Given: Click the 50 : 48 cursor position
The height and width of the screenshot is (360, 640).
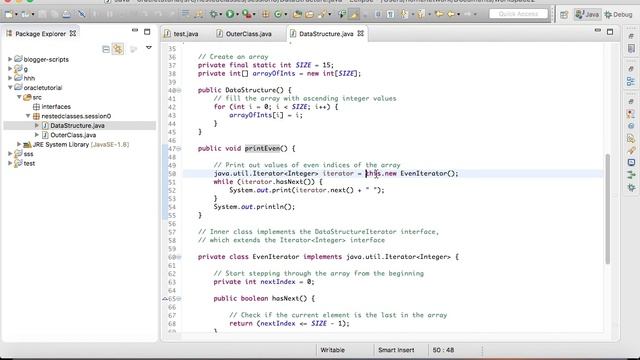Looking at the screenshot, I should (443, 350).
